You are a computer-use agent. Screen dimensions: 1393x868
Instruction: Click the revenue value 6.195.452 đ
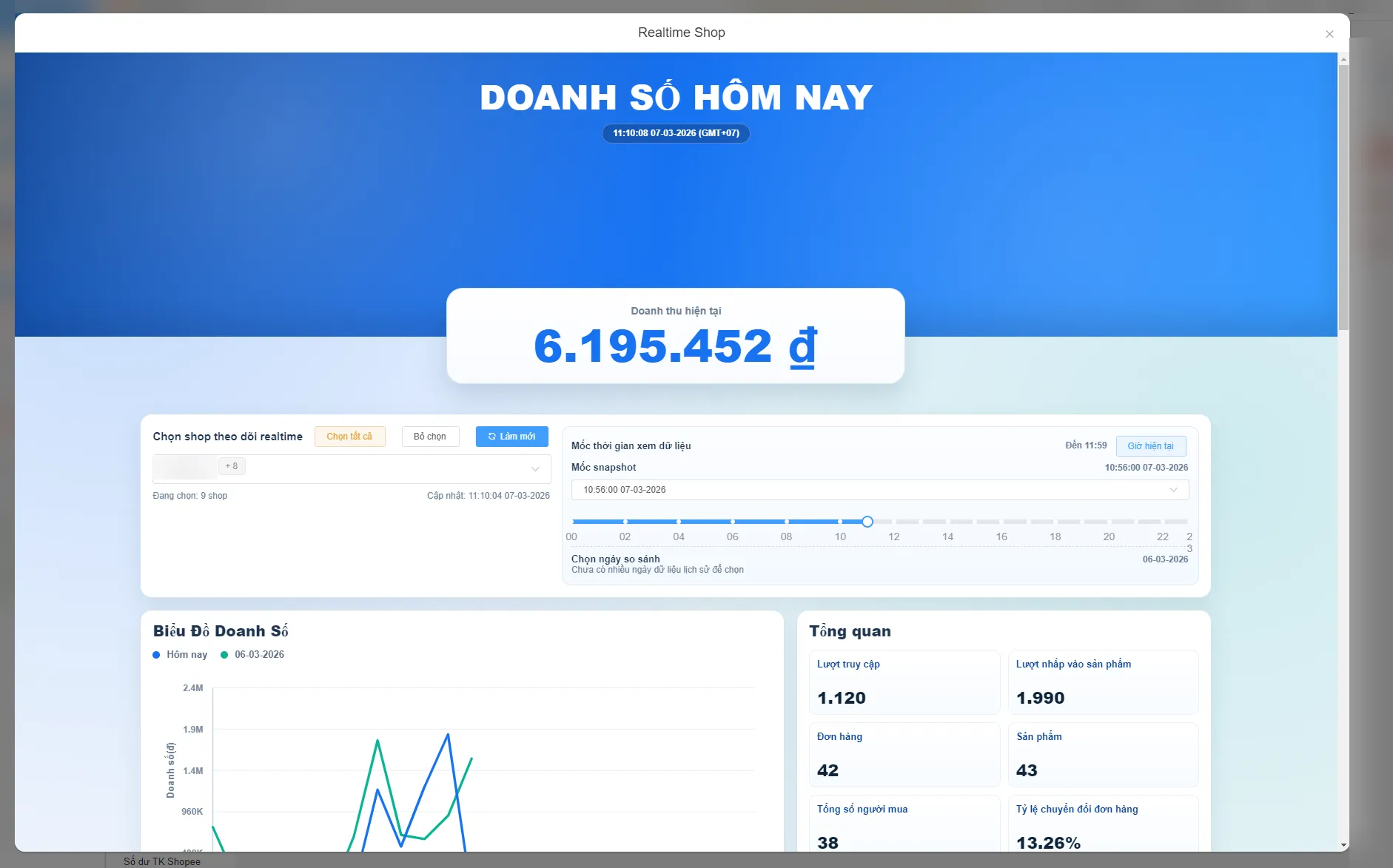click(676, 346)
